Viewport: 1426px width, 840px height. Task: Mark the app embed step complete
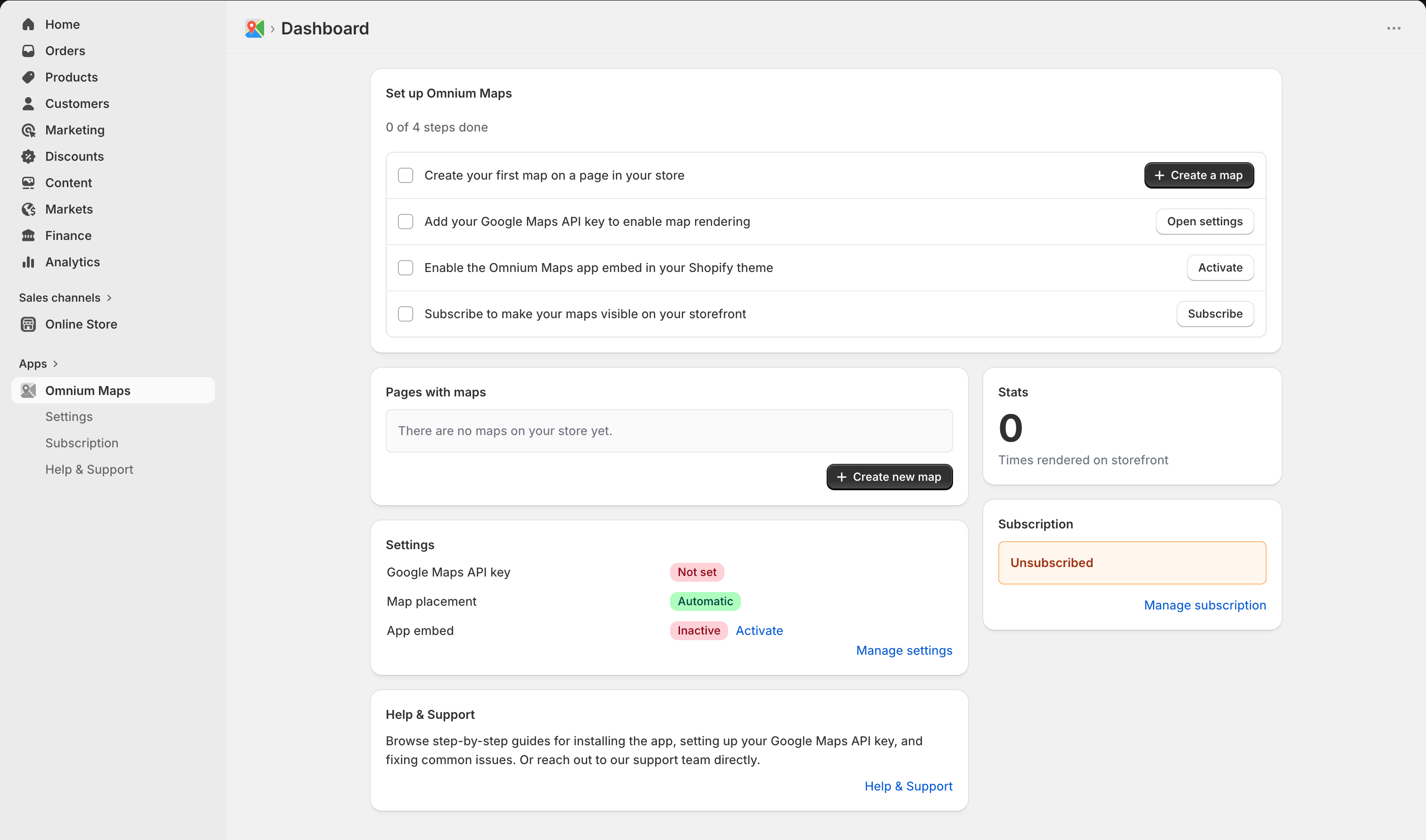406,268
